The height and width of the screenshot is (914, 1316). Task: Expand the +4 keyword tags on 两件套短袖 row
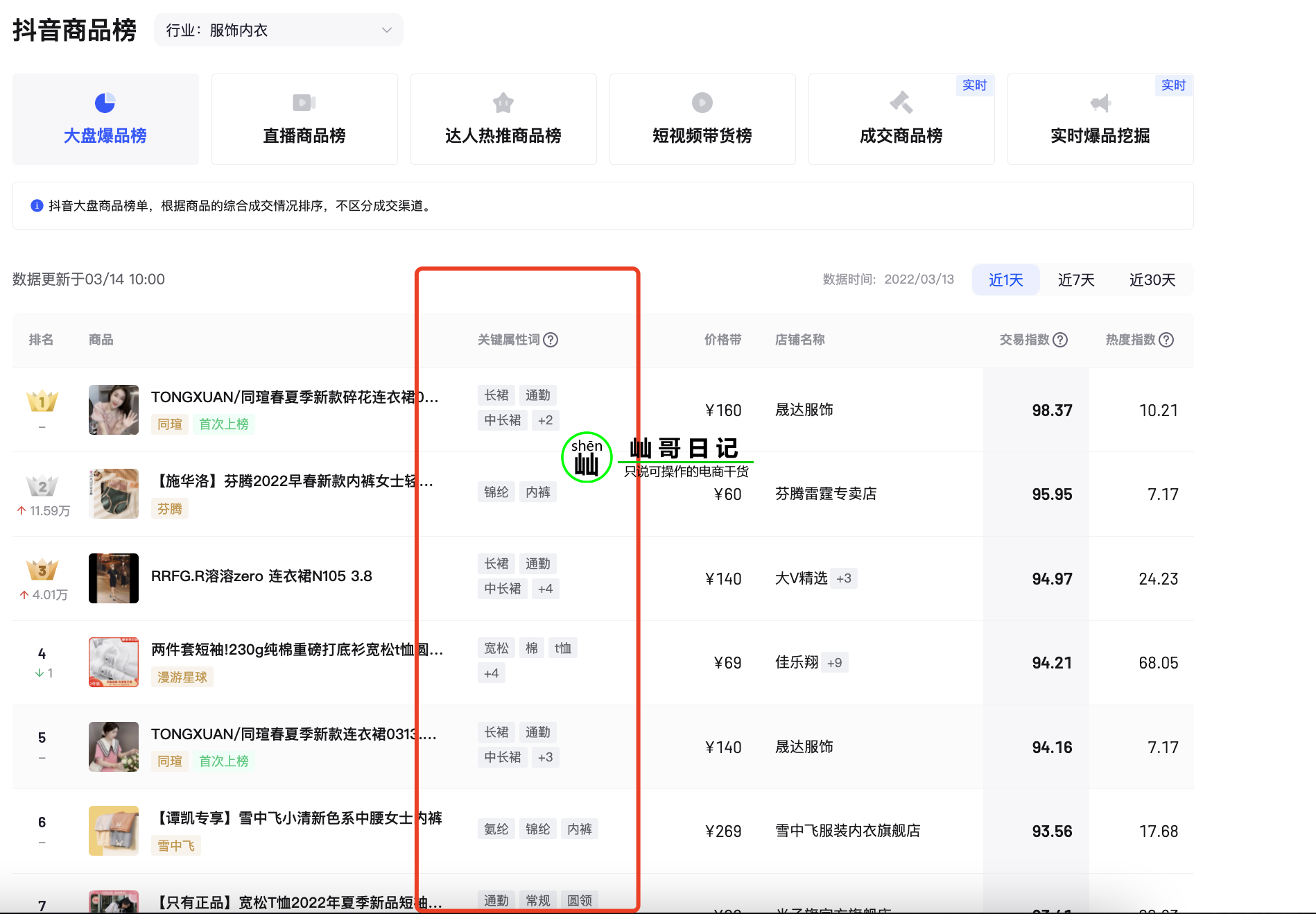[x=492, y=673]
